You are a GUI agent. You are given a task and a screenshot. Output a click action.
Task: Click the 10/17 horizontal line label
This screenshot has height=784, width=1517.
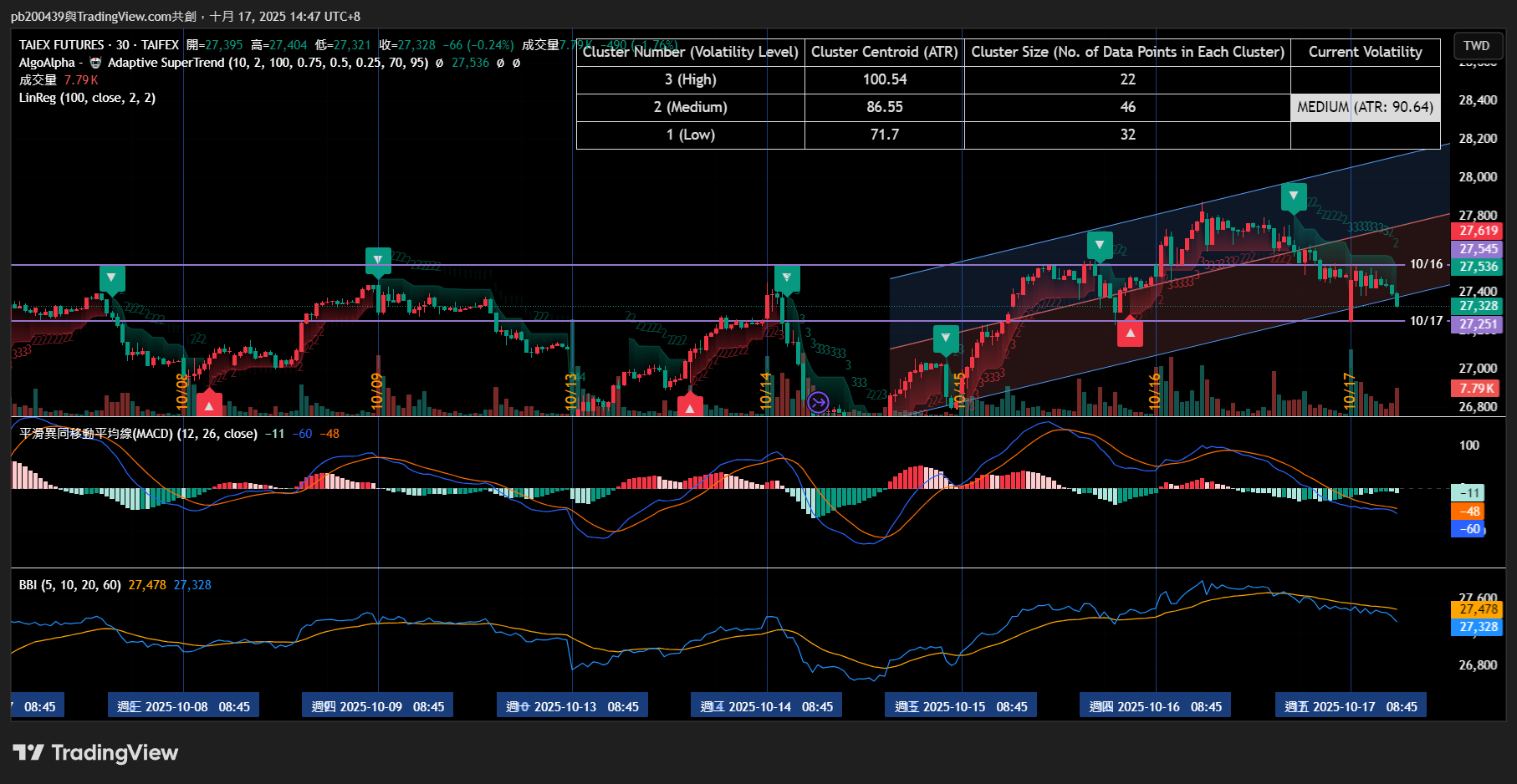1427,321
